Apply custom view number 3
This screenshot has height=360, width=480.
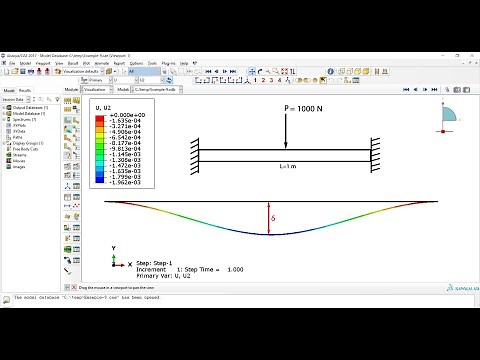click(x=271, y=80)
